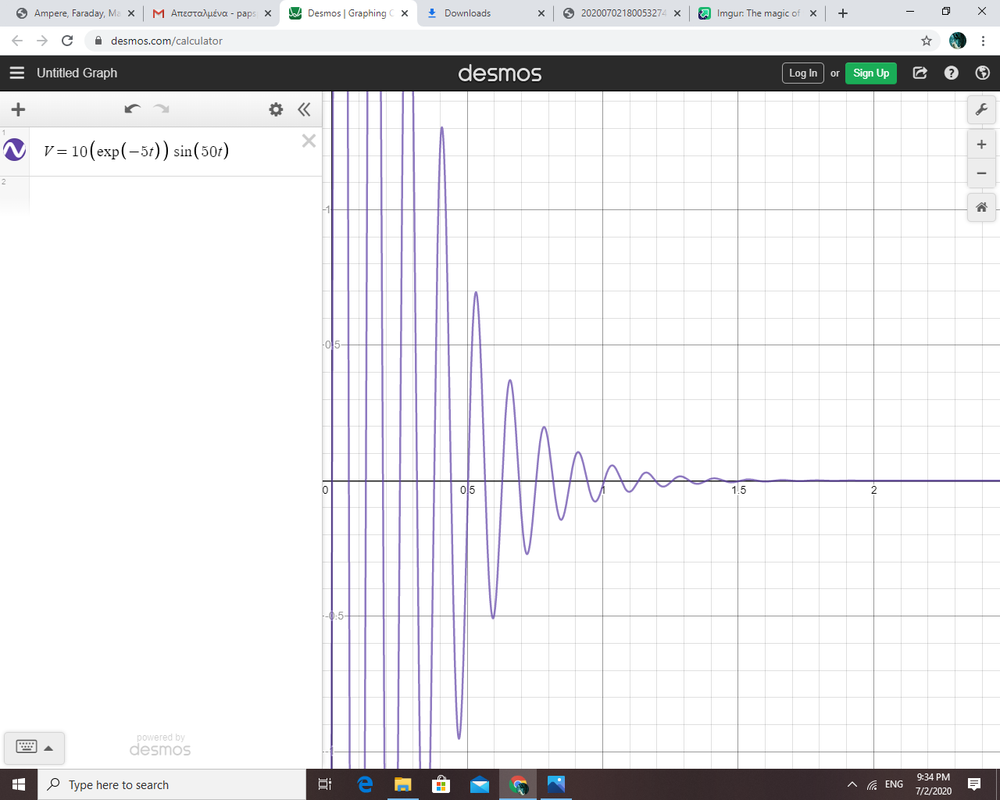Go back in browser history
Image resolution: width=1000 pixels, height=800 pixels.
[x=17, y=41]
